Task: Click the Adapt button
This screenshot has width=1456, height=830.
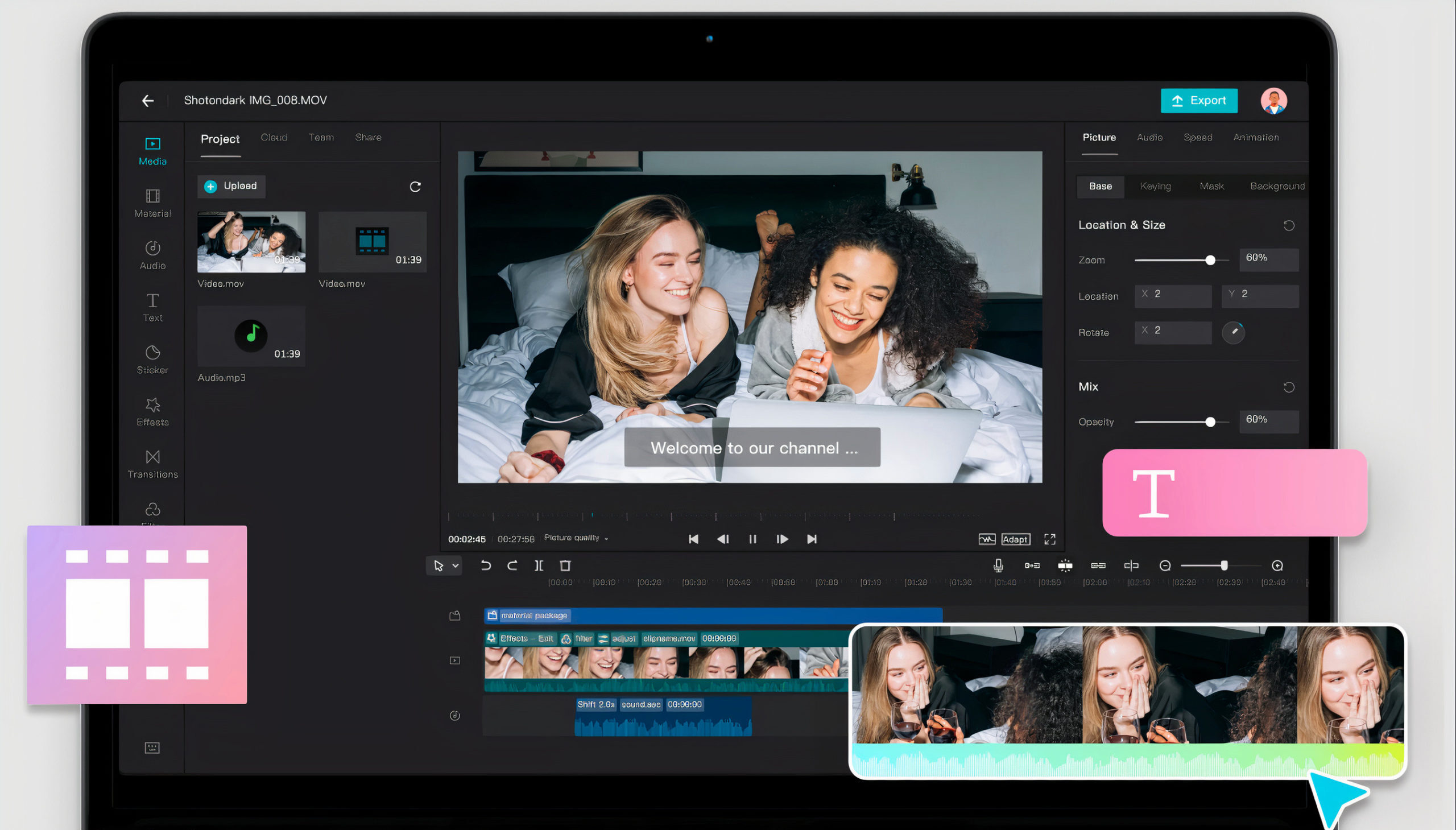Action: pos(1015,539)
